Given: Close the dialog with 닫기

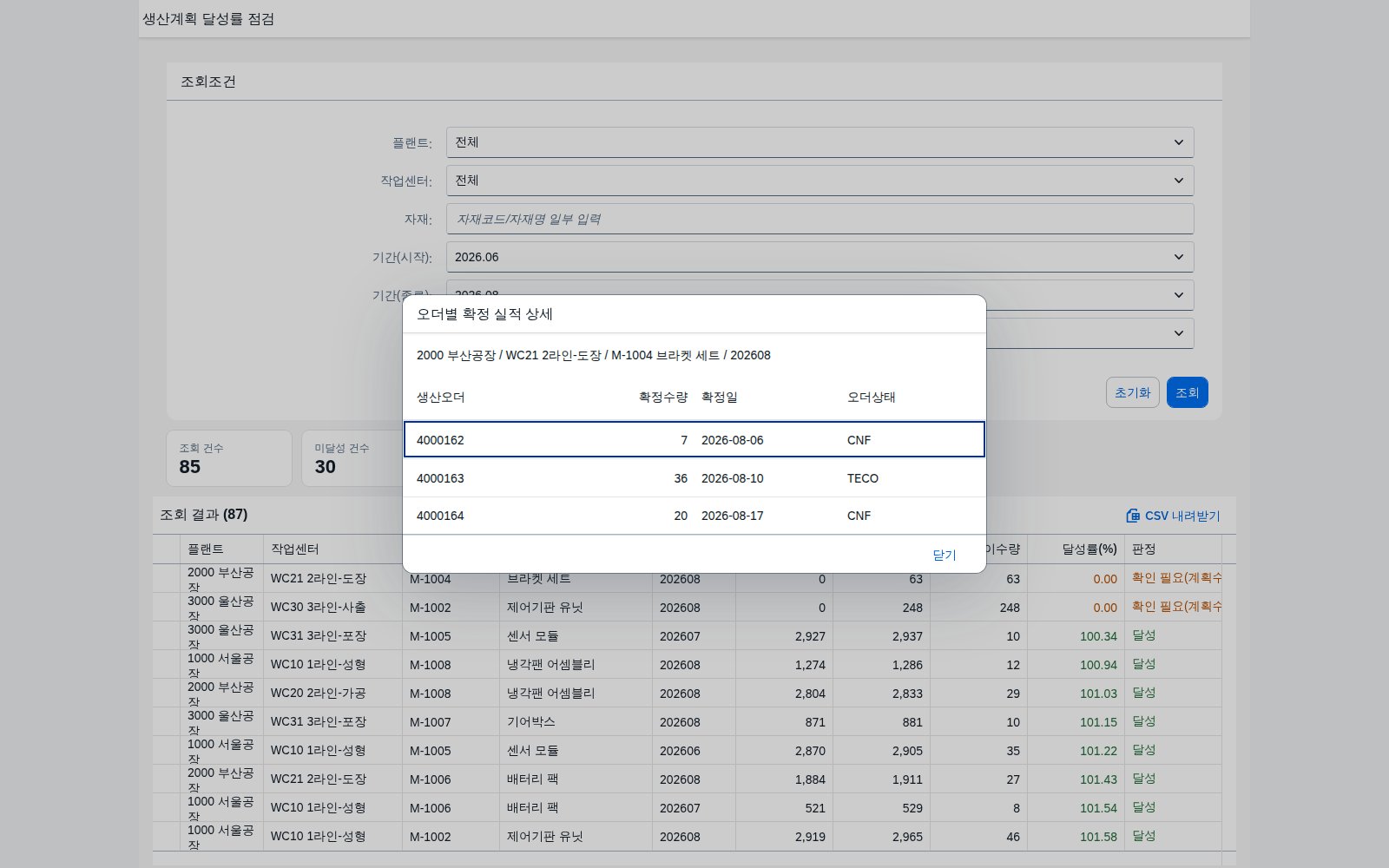Looking at the screenshot, I should click(944, 555).
